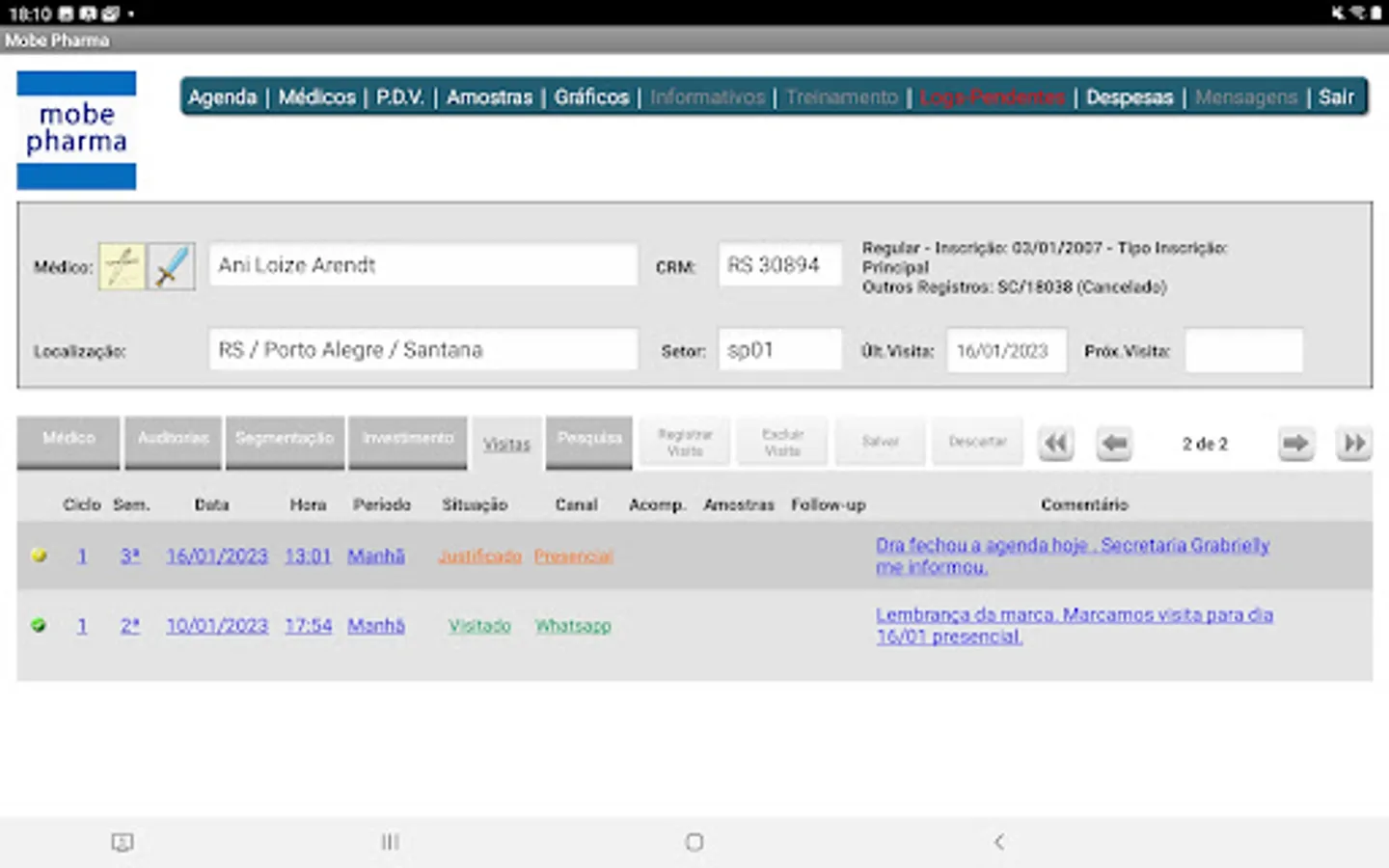Click Localização field RS / Porto Alegre / Santana
Image resolution: width=1389 pixels, height=868 pixels.
pos(423,350)
